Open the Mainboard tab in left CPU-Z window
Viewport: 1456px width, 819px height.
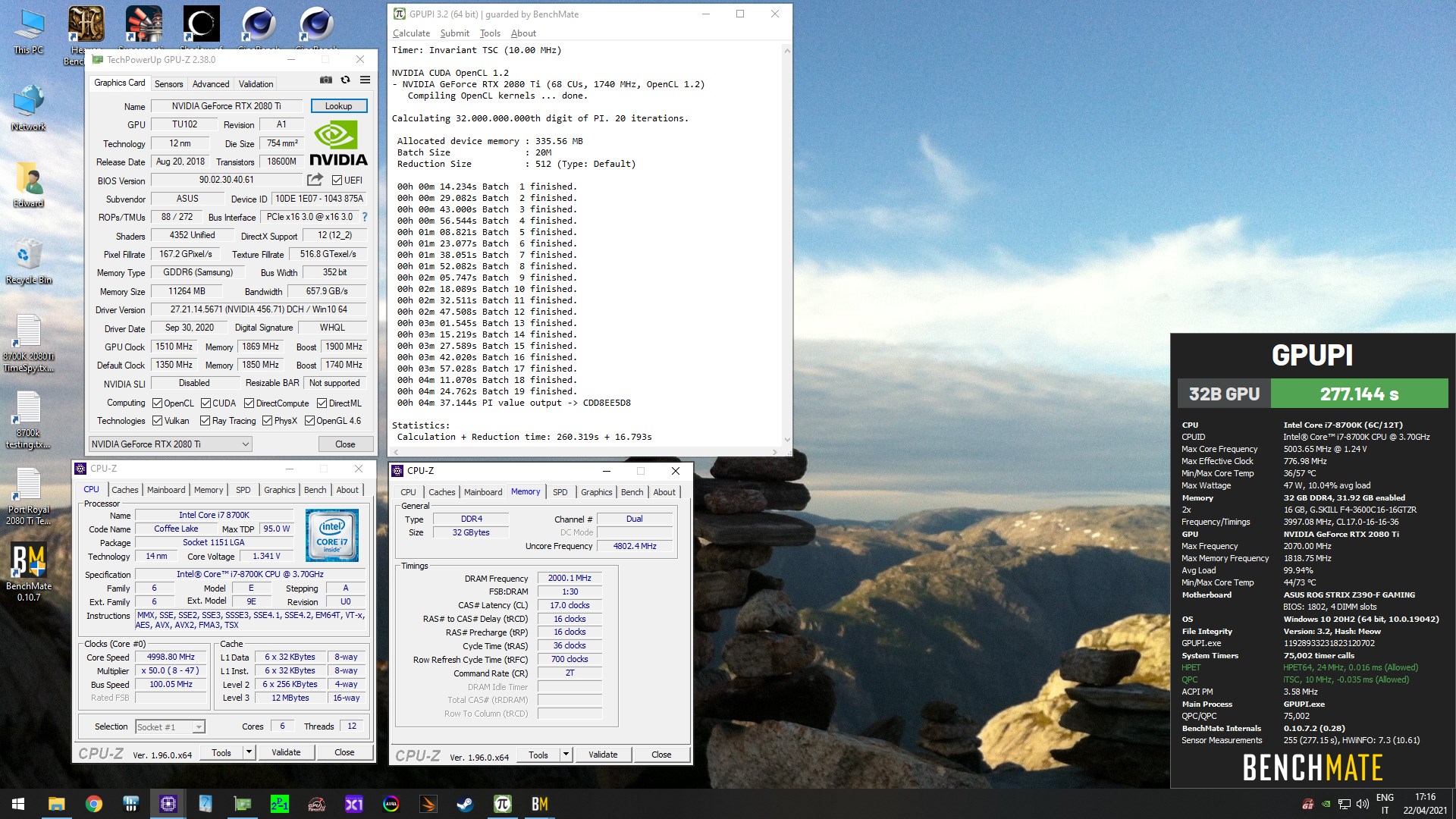pyautogui.click(x=166, y=490)
